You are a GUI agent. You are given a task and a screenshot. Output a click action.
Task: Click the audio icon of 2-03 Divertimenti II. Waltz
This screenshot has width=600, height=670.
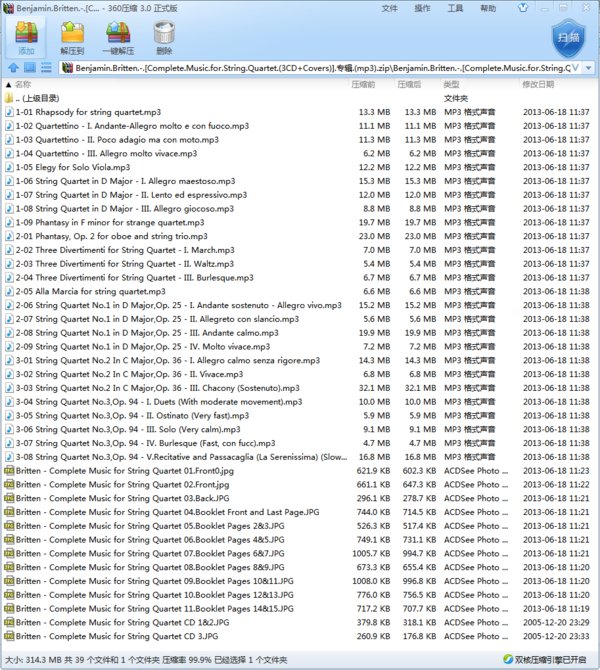9,264
